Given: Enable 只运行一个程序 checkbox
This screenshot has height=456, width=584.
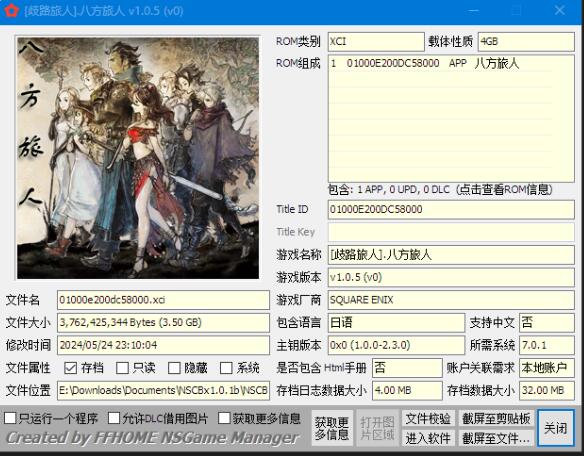Looking at the screenshot, I should tap(10, 418).
